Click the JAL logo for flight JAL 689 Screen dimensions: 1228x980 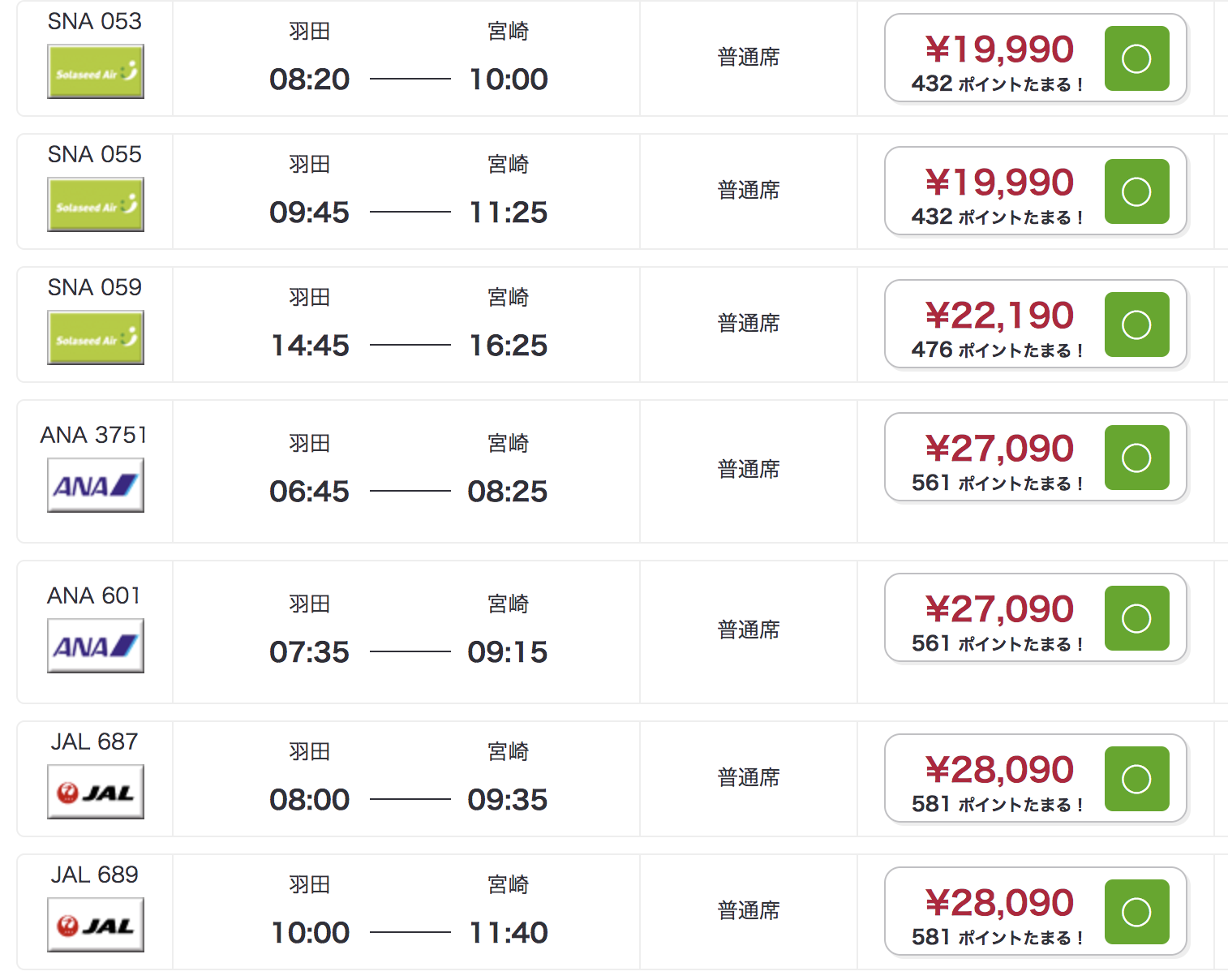click(x=96, y=925)
